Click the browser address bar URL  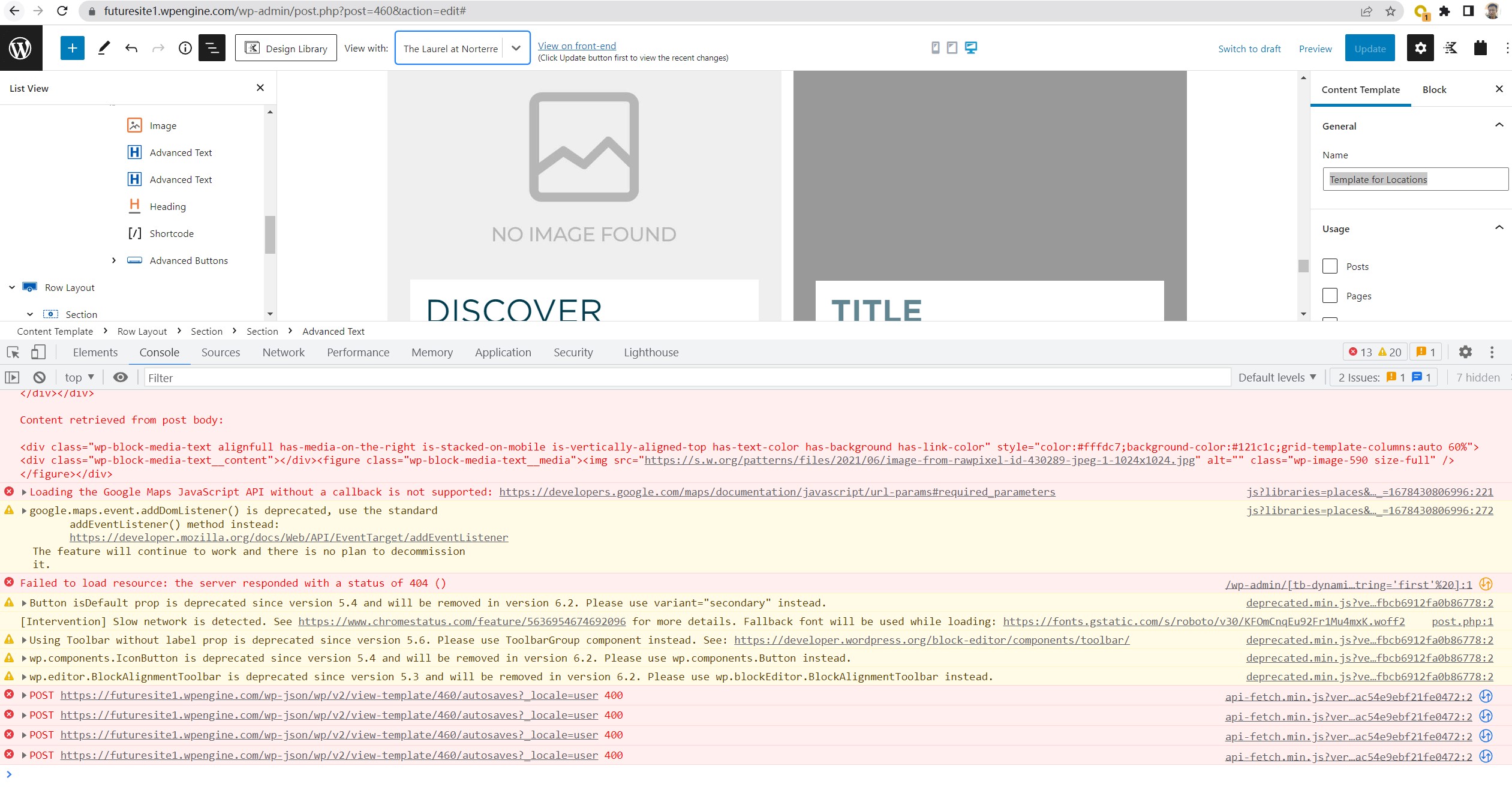tap(285, 11)
